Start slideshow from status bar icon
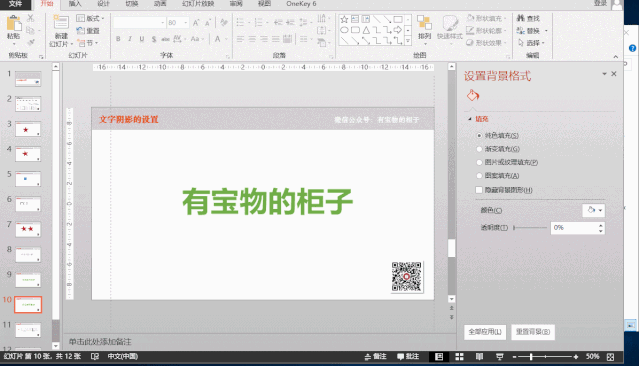 pyautogui.click(x=499, y=357)
